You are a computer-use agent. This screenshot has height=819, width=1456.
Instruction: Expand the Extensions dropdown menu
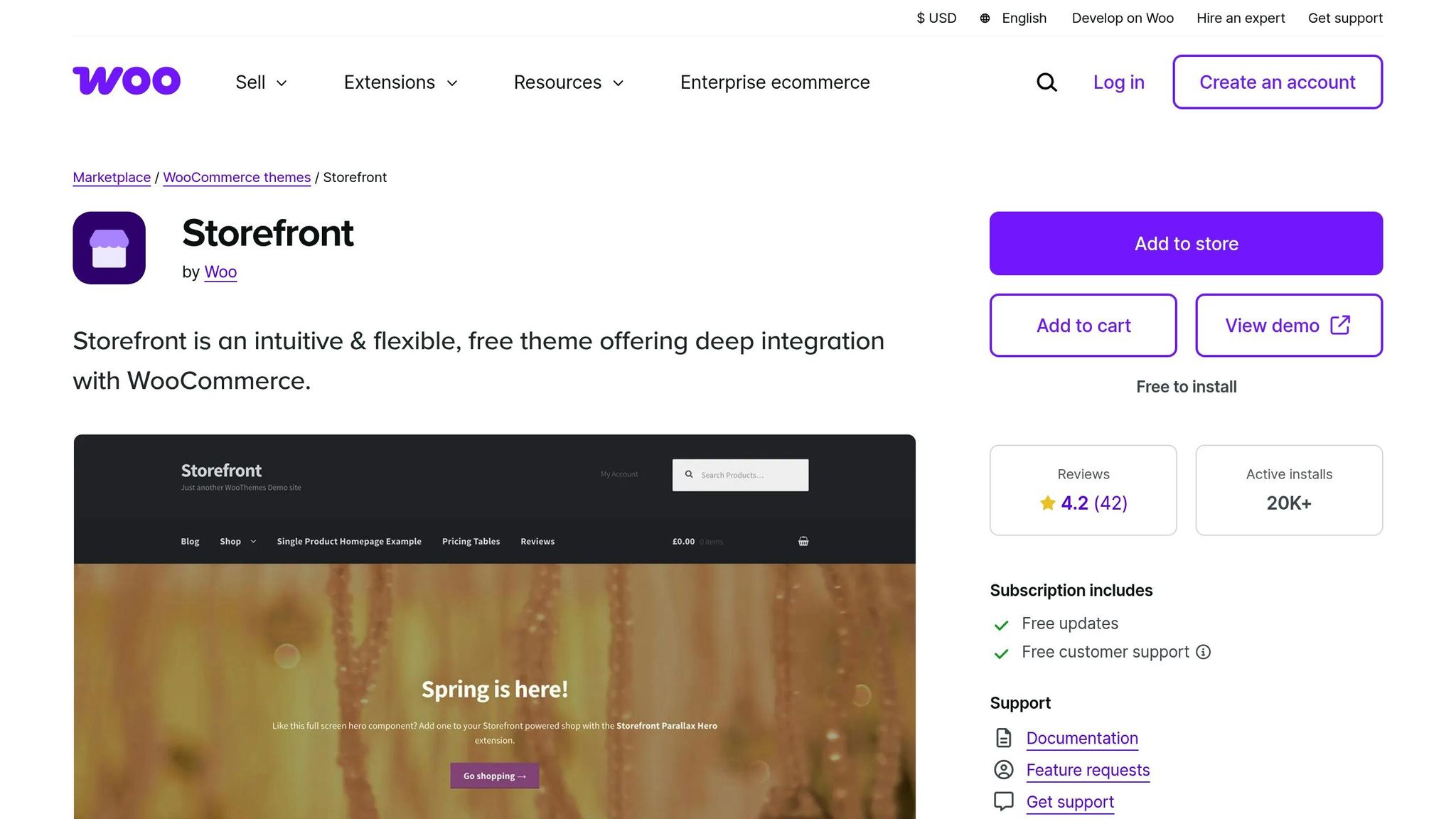[401, 82]
